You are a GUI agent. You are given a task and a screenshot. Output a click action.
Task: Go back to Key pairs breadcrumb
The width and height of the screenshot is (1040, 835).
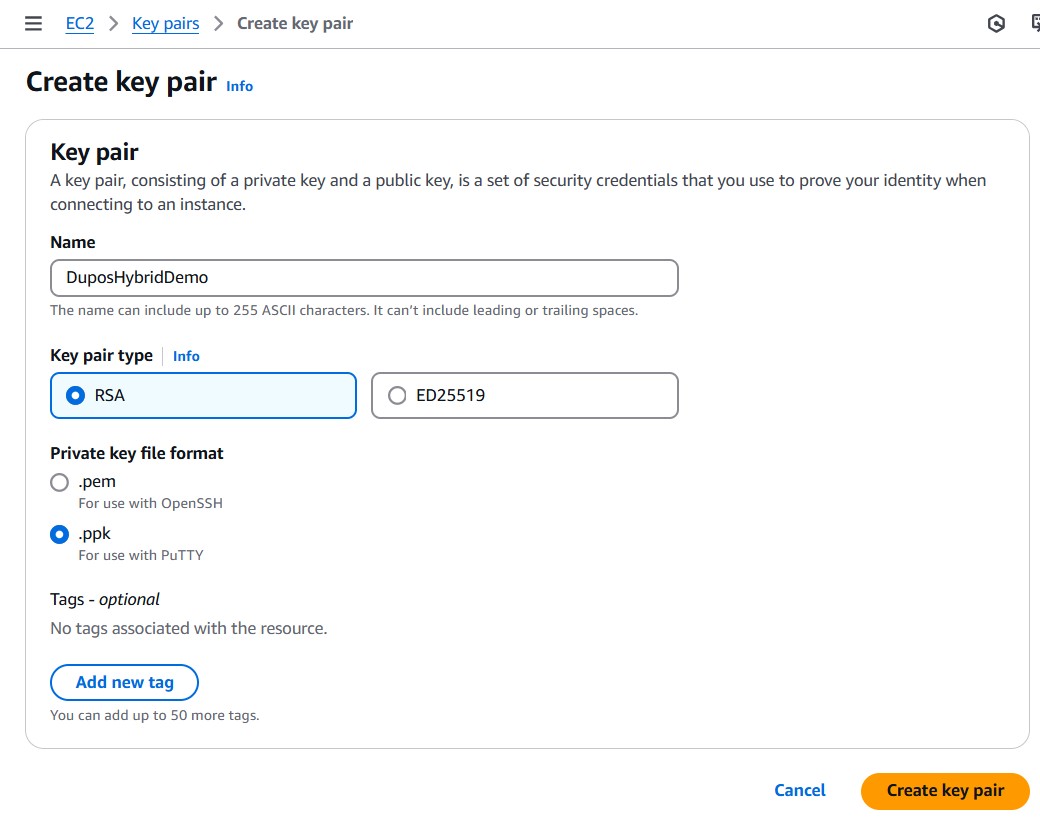click(x=166, y=24)
